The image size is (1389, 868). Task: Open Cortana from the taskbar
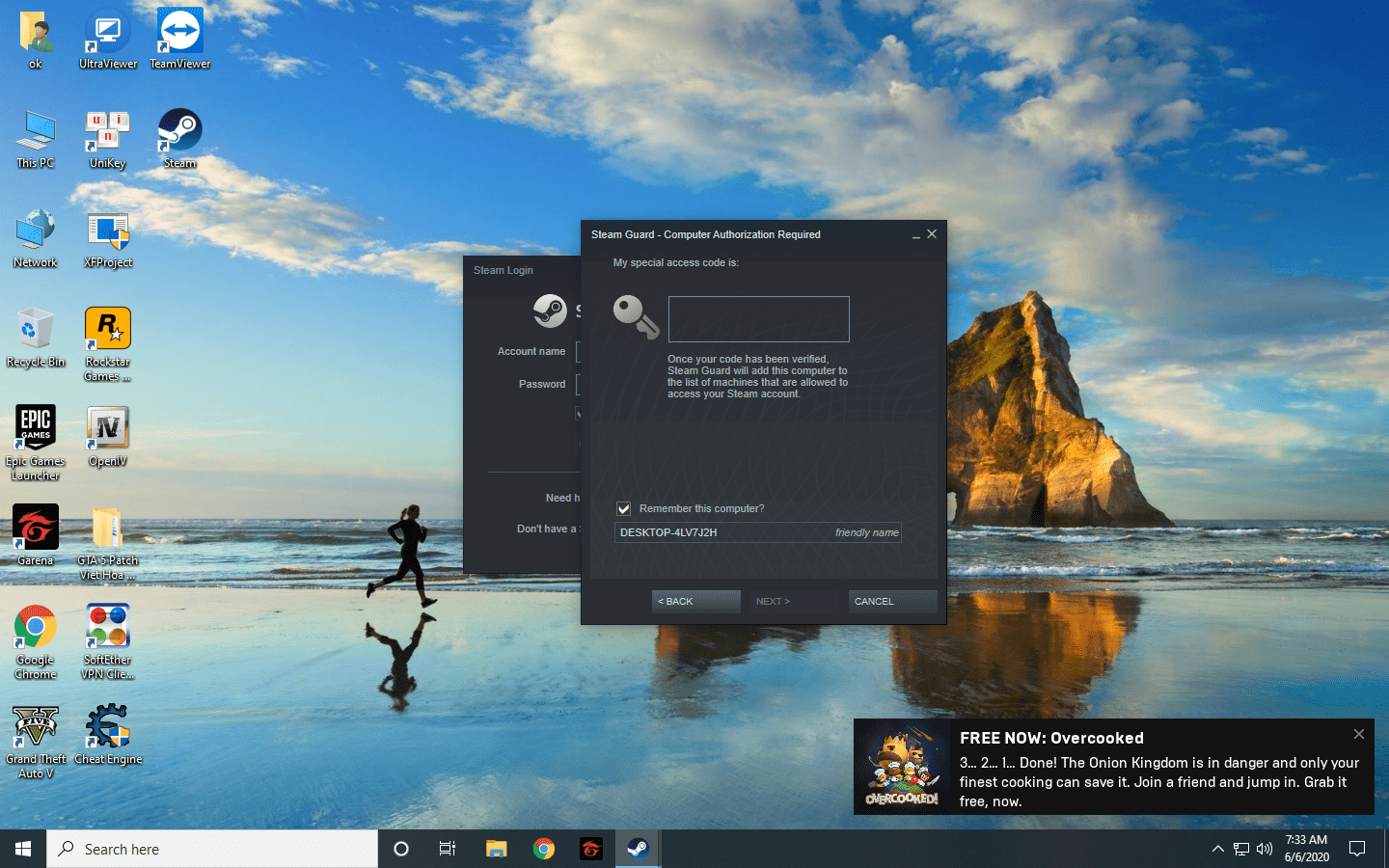pyautogui.click(x=401, y=849)
